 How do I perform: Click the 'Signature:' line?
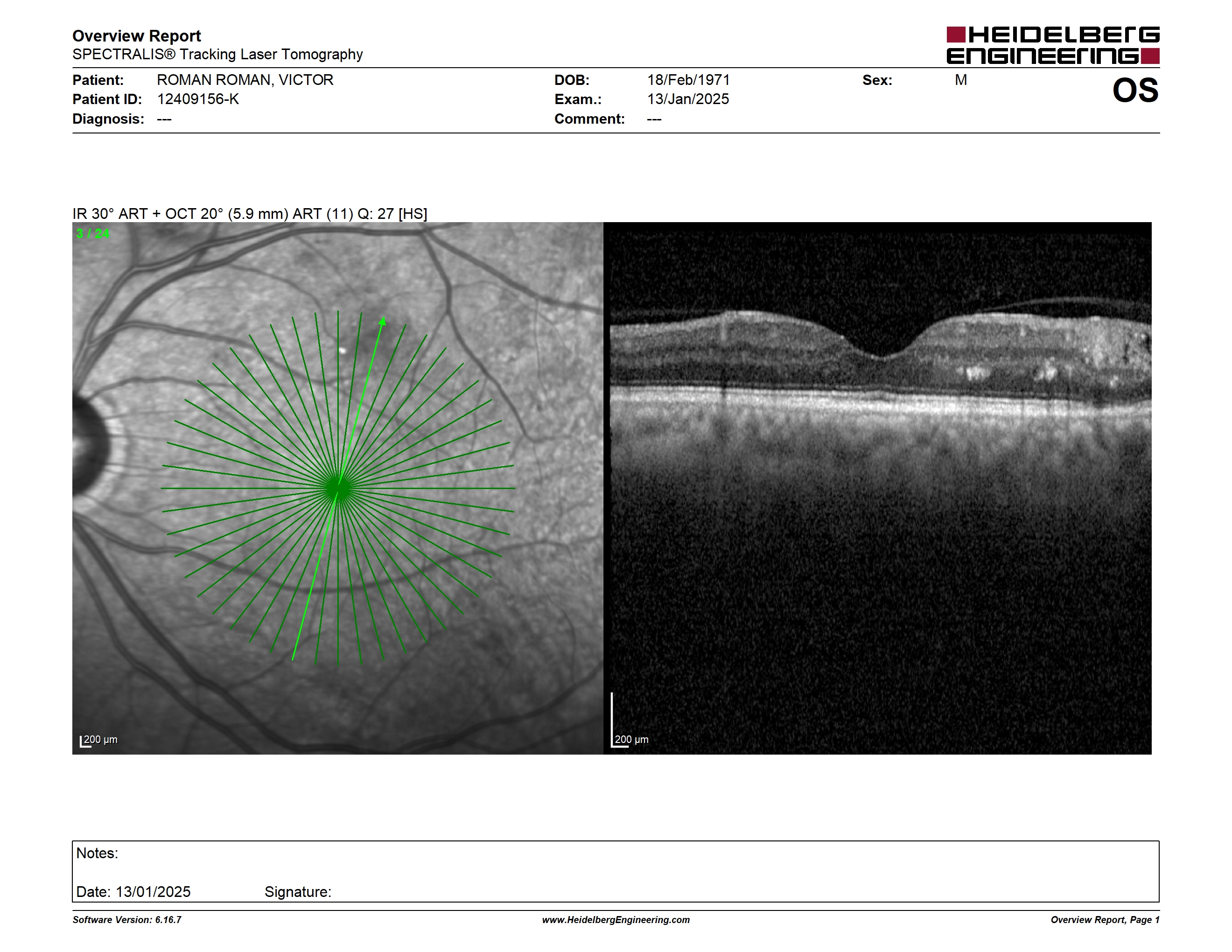[298, 892]
